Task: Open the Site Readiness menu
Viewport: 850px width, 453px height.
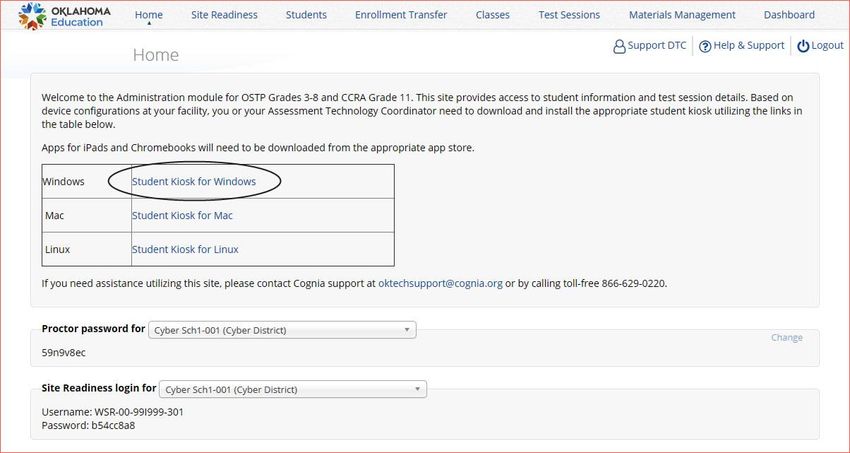Action: point(224,15)
